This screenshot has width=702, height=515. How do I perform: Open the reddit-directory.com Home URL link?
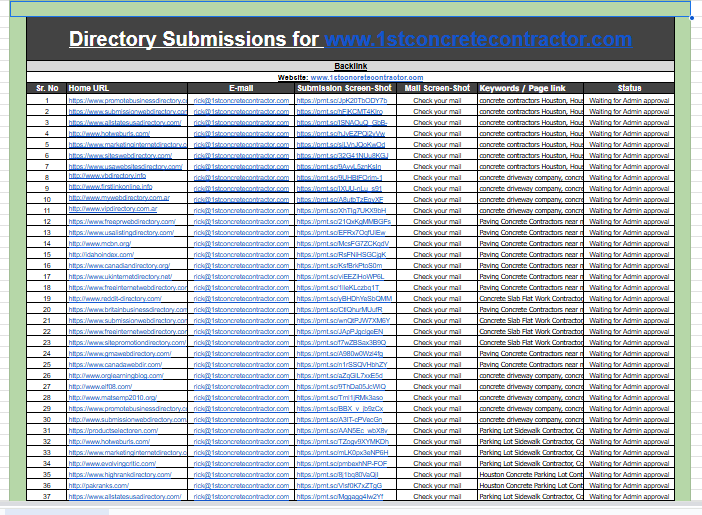pos(115,299)
